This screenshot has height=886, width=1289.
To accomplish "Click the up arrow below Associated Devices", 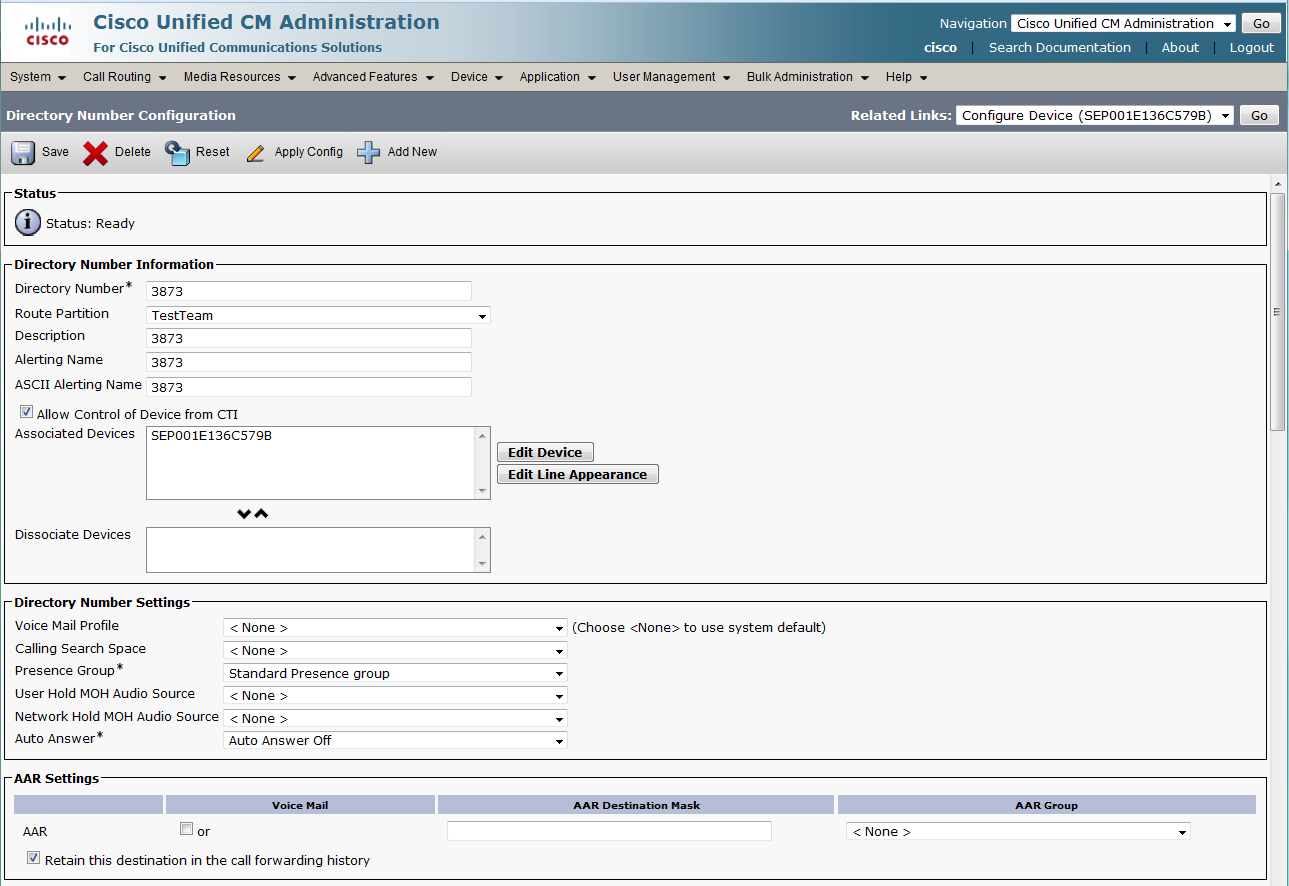I will point(261,514).
